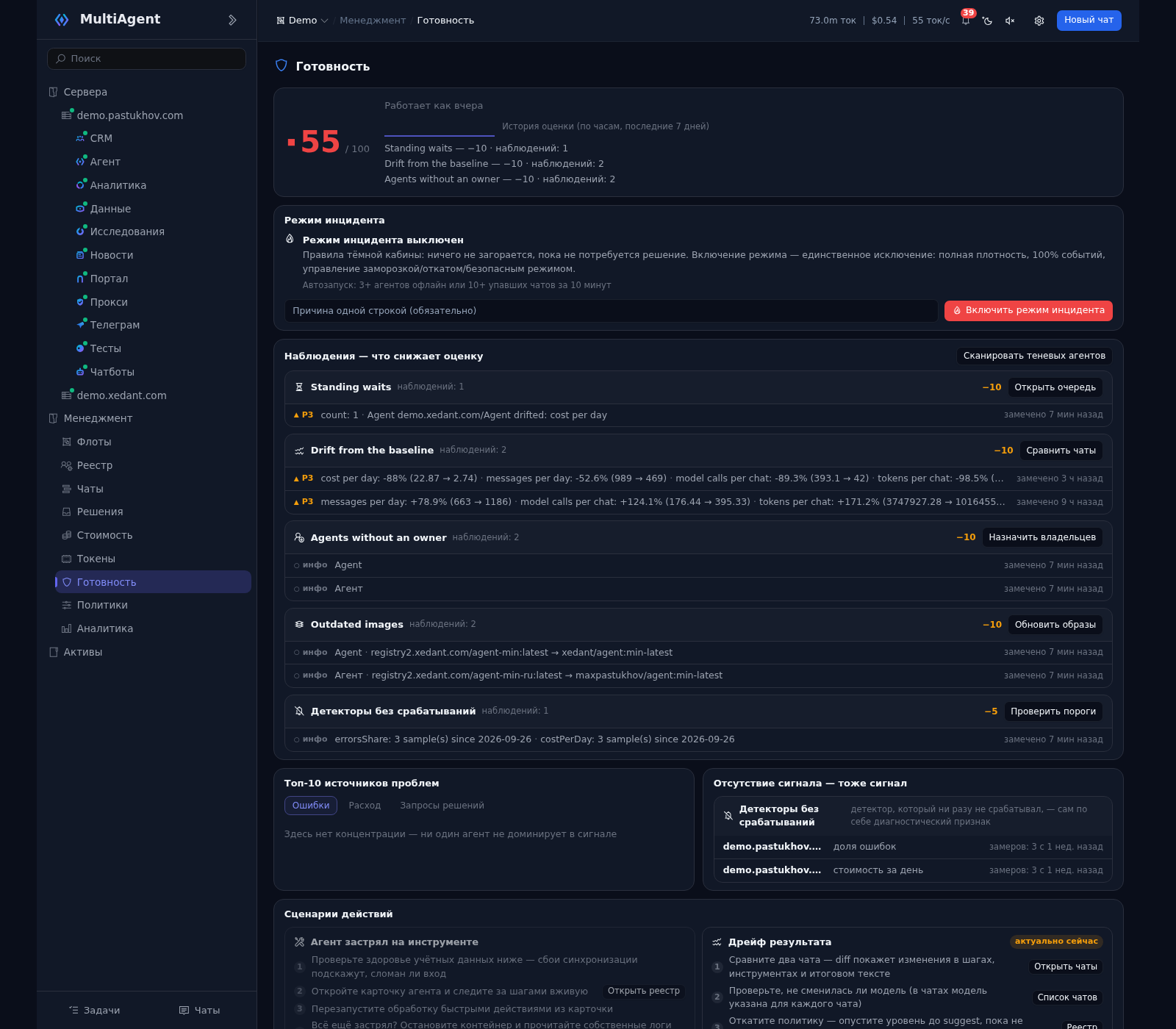This screenshot has height=1029, width=1176.
Task: Click Открыть реестр button
Action: 644,992
